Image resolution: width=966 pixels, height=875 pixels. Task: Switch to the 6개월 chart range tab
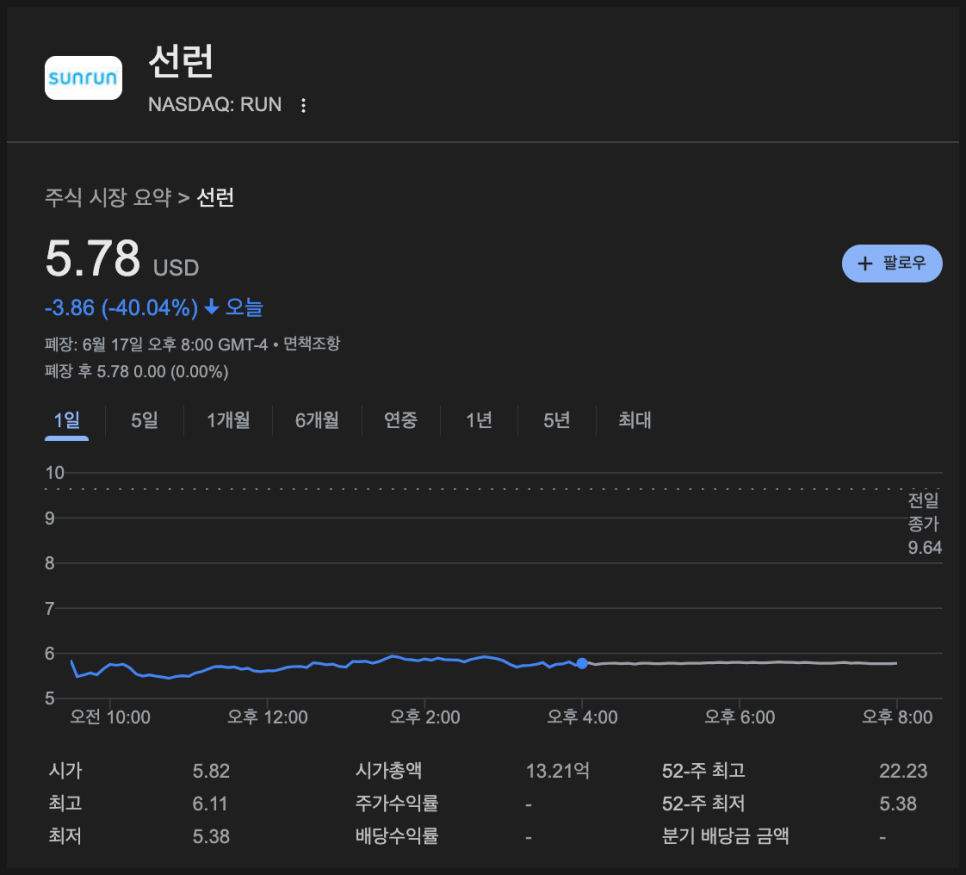pyautogui.click(x=317, y=420)
